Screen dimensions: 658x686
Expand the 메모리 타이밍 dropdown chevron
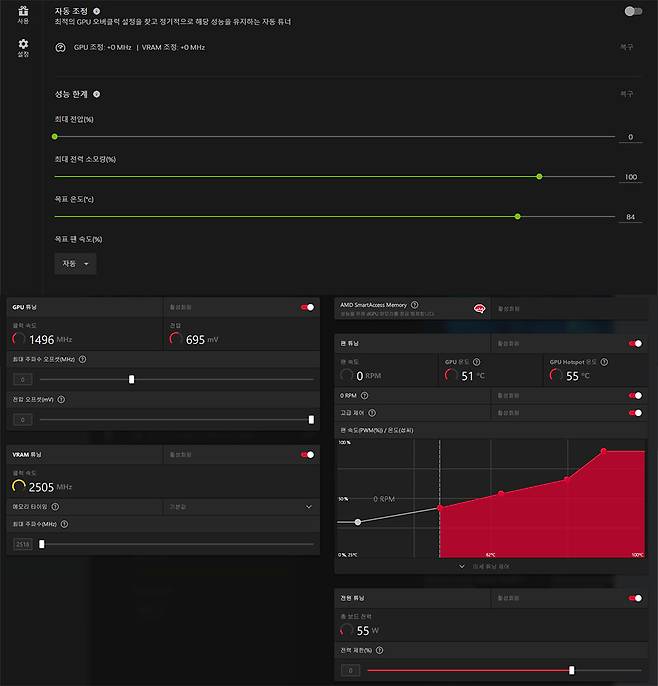pyautogui.click(x=308, y=507)
